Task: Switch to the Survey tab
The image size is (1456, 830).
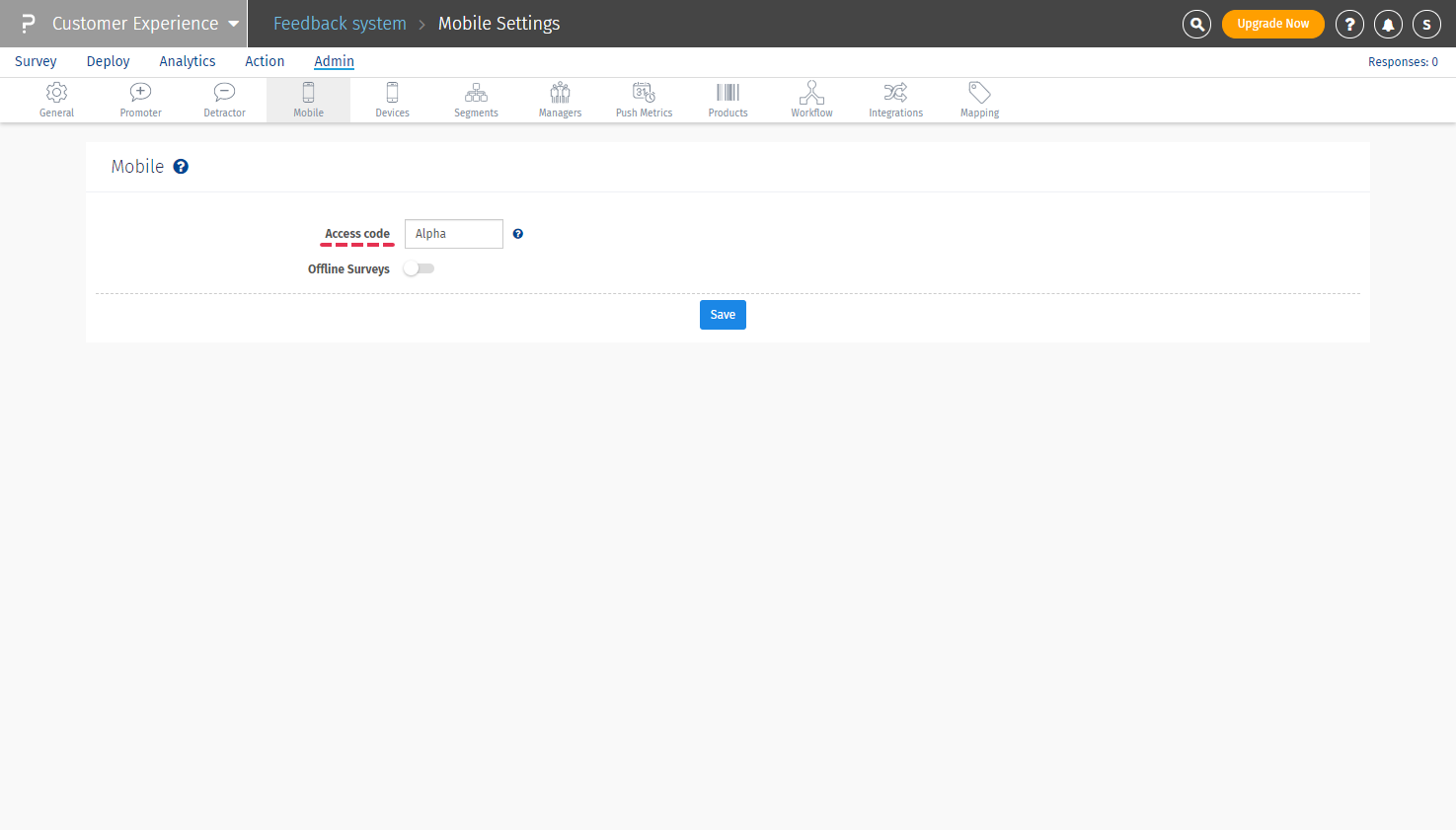Action: (36, 61)
